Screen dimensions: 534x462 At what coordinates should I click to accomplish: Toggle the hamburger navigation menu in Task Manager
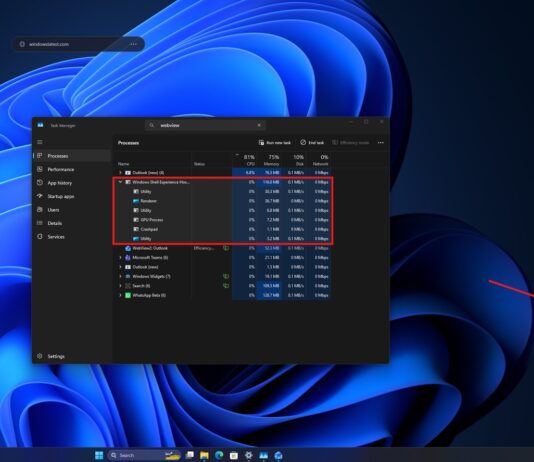pos(40,142)
